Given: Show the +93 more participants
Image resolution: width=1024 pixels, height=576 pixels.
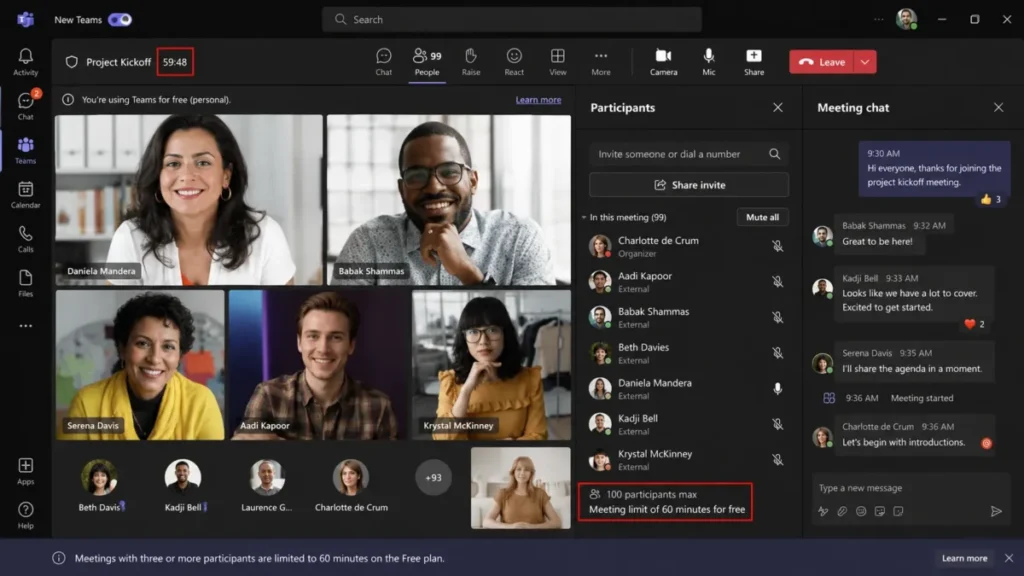Looking at the screenshot, I should coord(433,477).
